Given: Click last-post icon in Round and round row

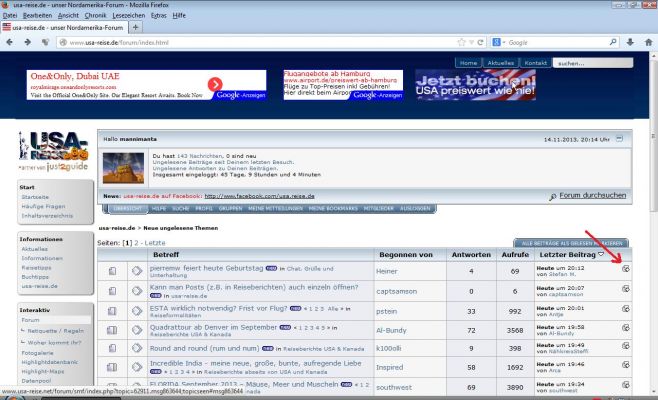Looking at the screenshot, I should tap(626, 346).
